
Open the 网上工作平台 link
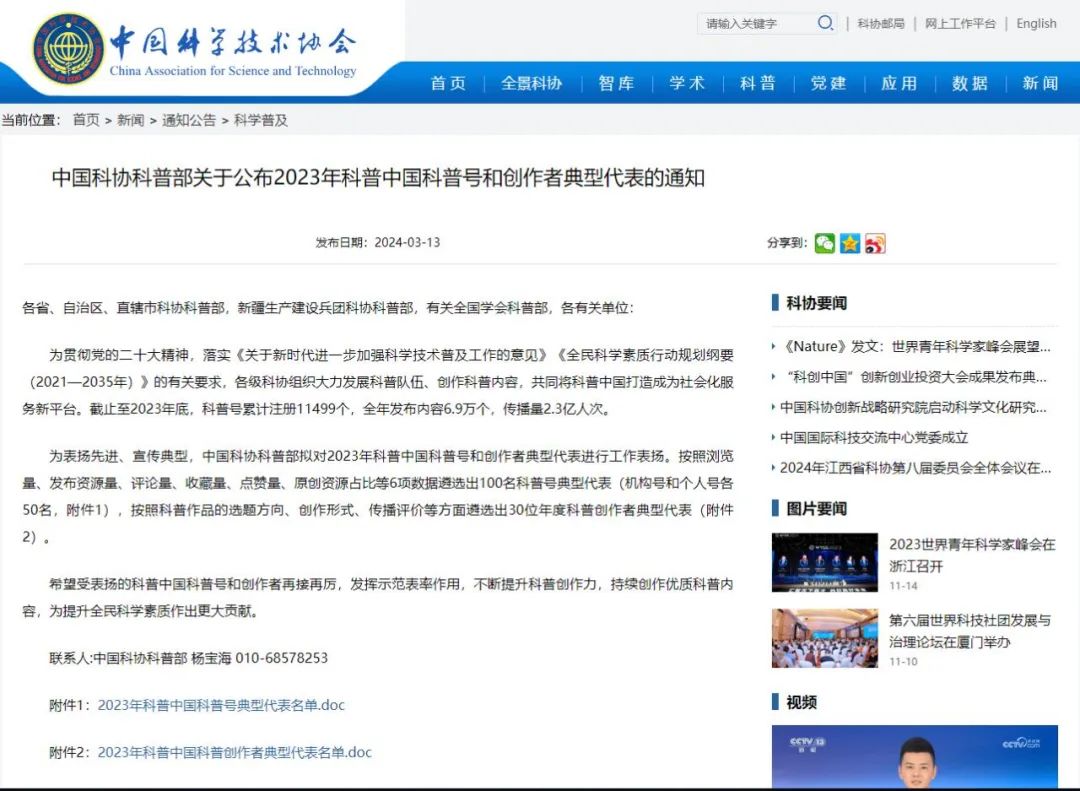[x=960, y=23]
